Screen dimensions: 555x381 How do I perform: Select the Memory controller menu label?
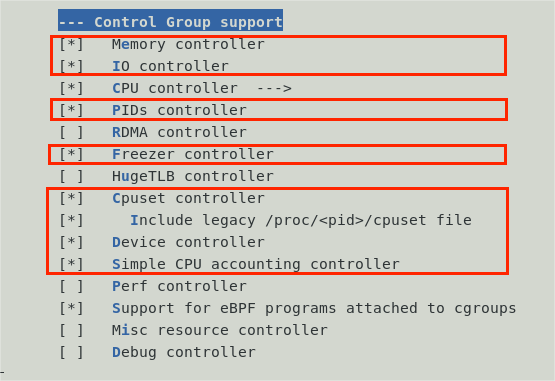(188, 44)
